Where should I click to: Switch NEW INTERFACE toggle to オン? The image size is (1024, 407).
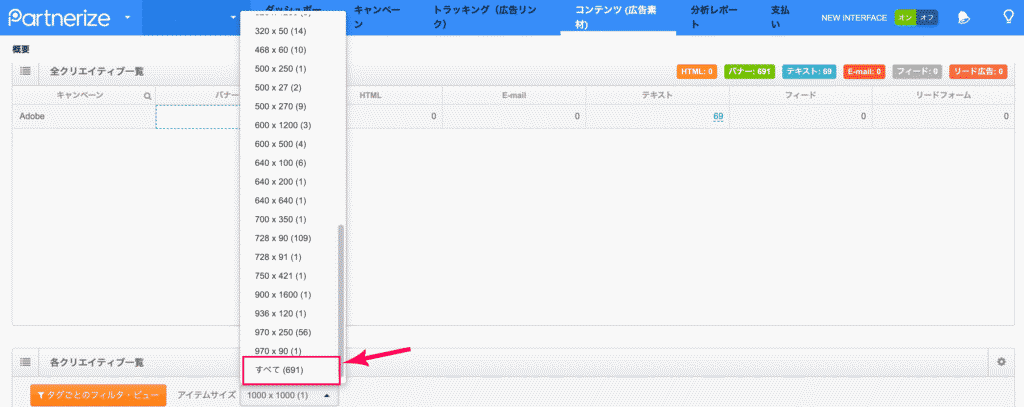tap(903, 18)
